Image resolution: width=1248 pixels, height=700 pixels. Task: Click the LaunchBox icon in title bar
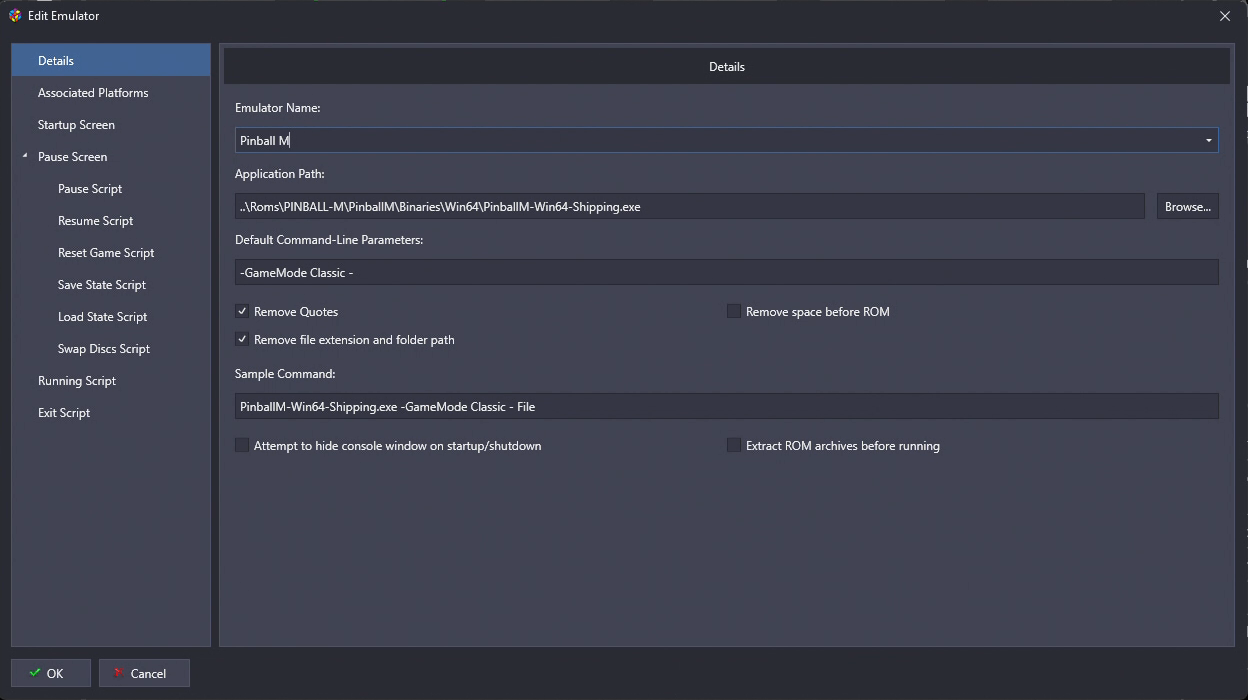(15, 16)
